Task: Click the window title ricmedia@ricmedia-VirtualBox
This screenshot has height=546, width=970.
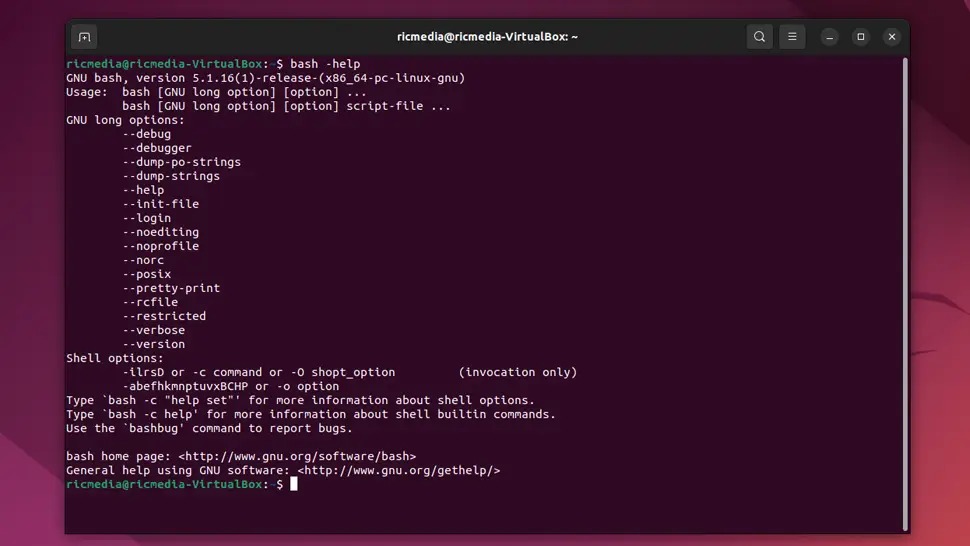Action: pos(487,36)
